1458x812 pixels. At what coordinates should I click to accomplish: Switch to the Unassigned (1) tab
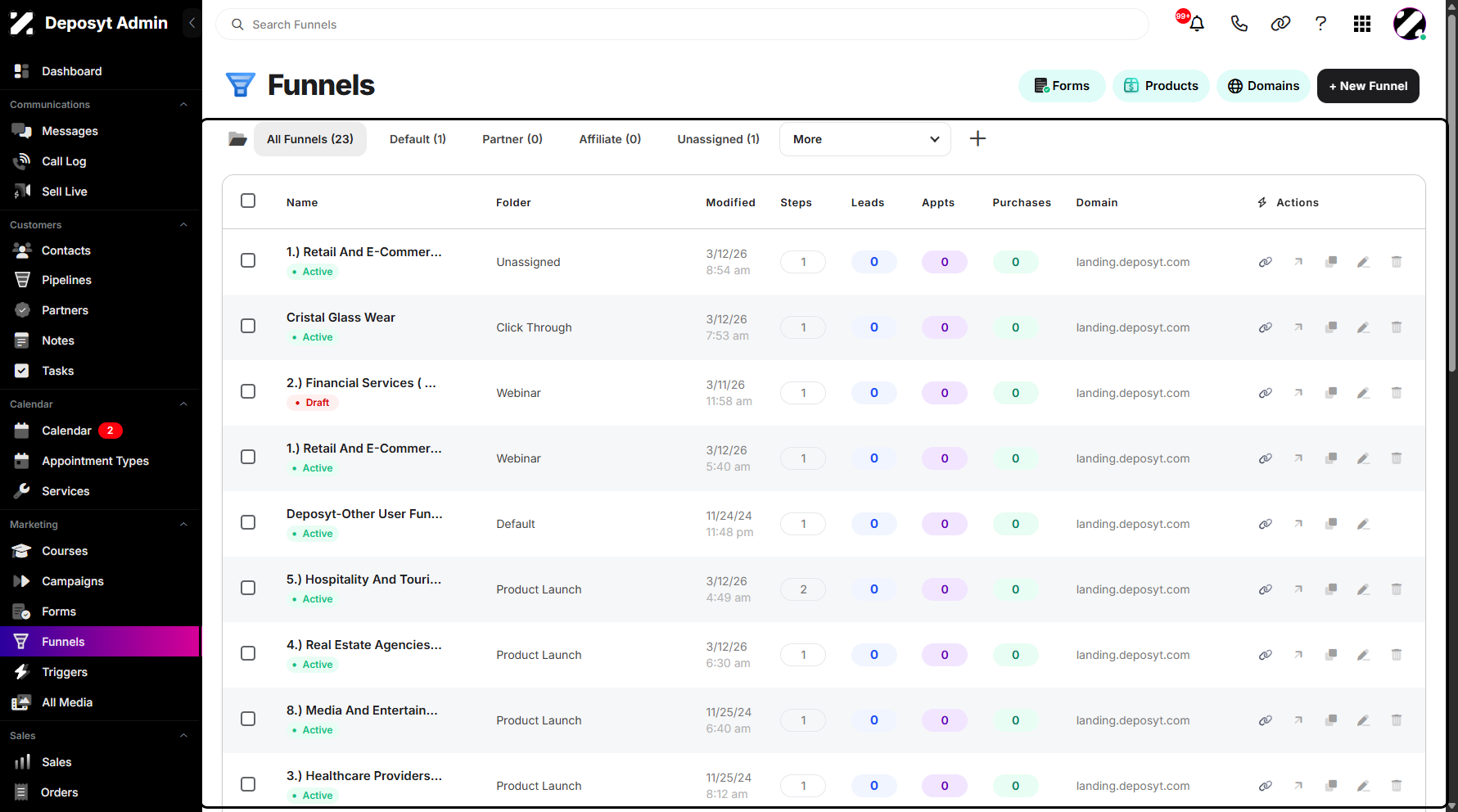718,139
